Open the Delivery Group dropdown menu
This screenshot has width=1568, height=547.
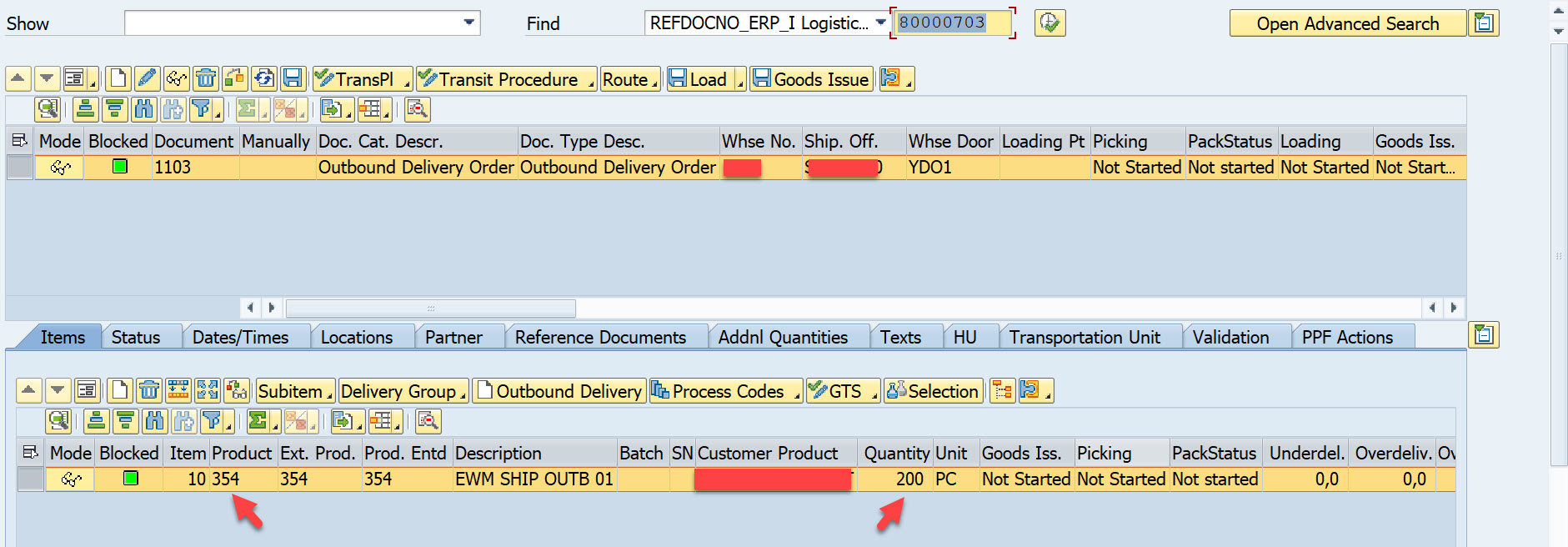click(403, 390)
